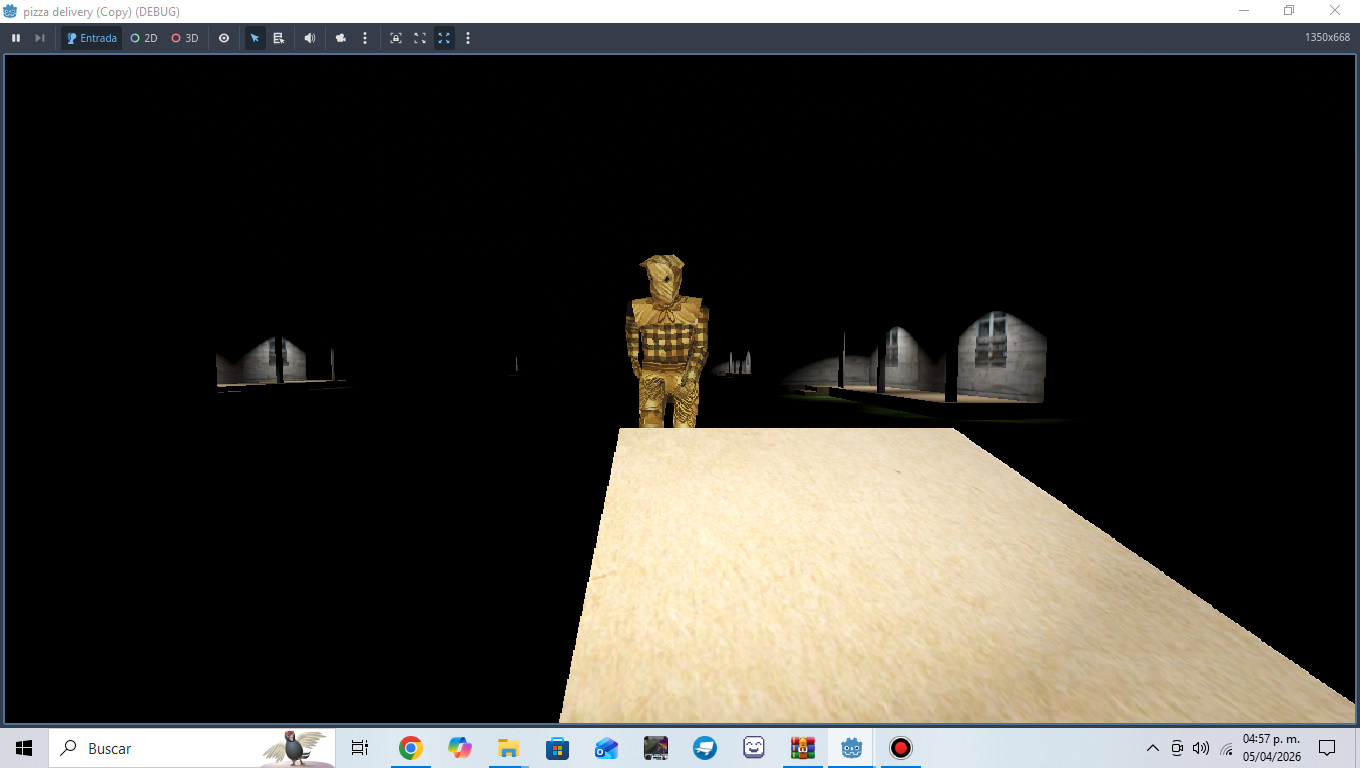This screenshot has width=1360, height=768.
Task: Select the Entrada input mode
Action: coord(92,38)
